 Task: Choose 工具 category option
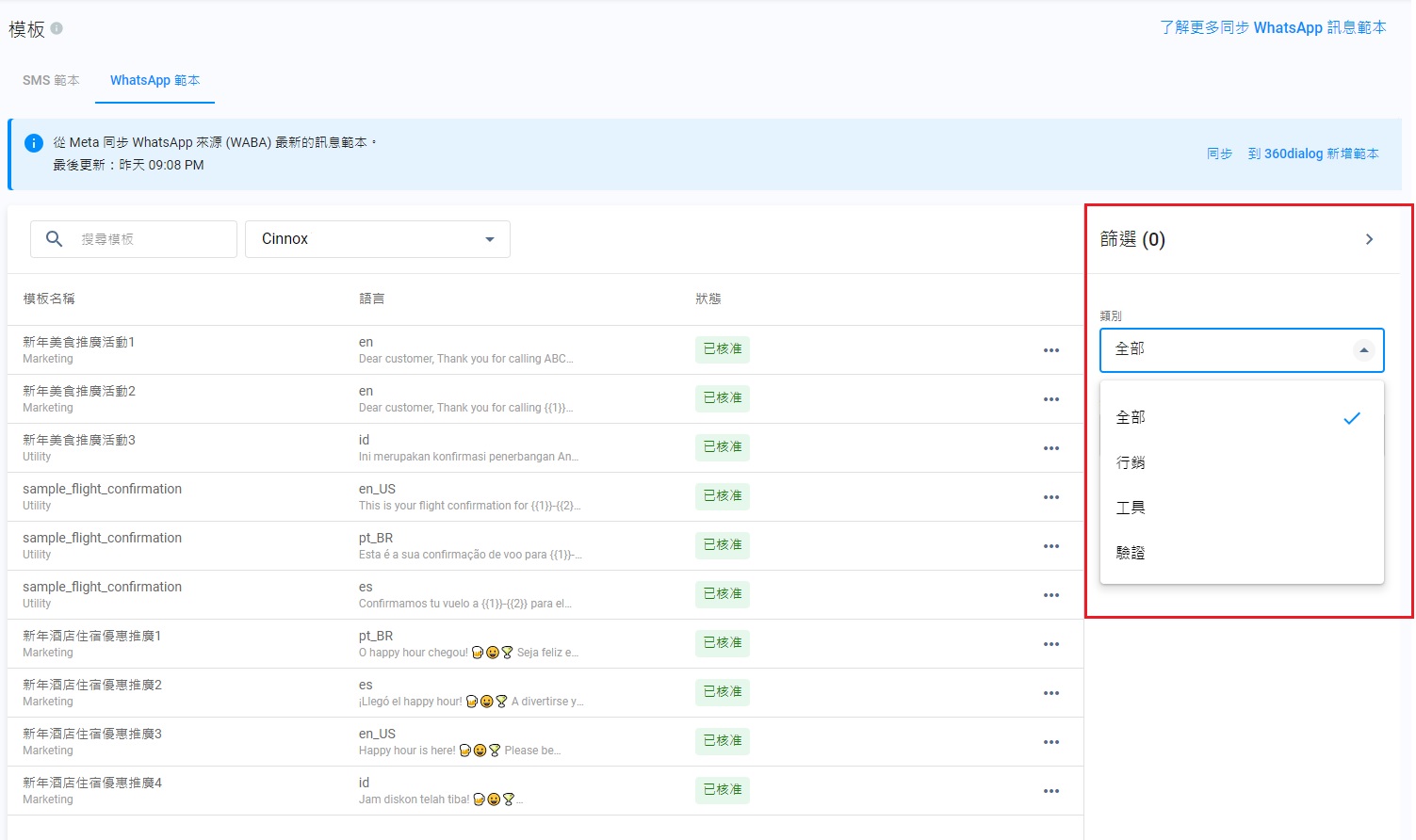1131,508
